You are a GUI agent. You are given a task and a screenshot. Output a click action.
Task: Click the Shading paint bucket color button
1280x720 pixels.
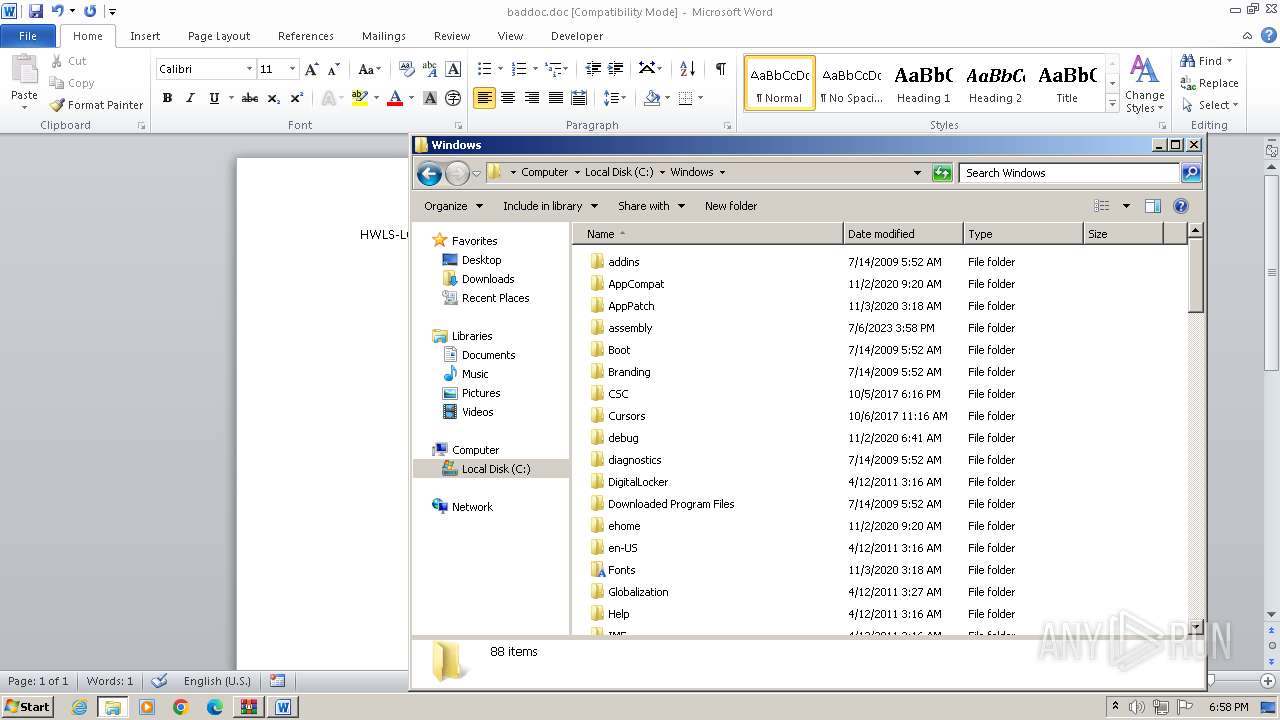[x=652, y=98]
